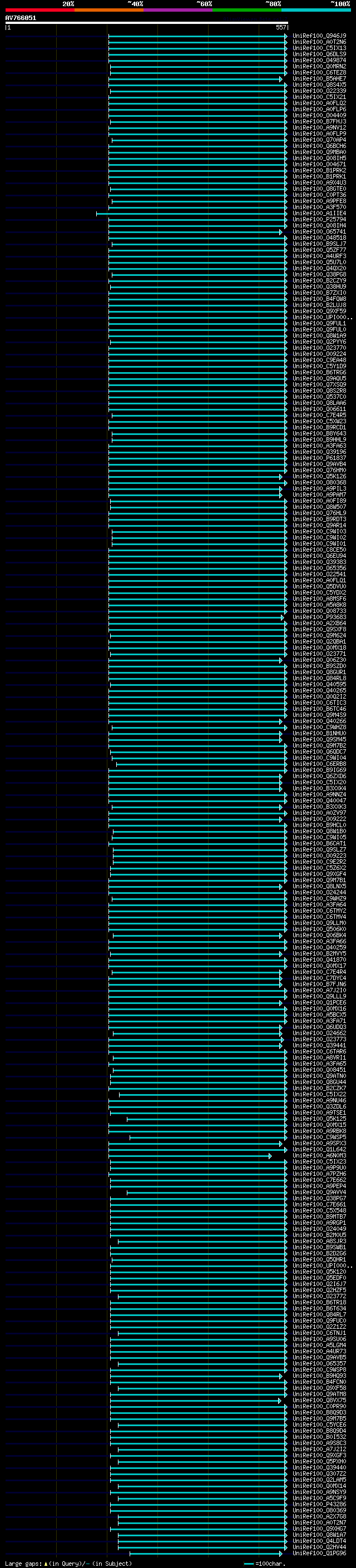This screenshot has height=1568, width=356.
Task: Select label UniRef100_O22339
Action: pos(319,91)
